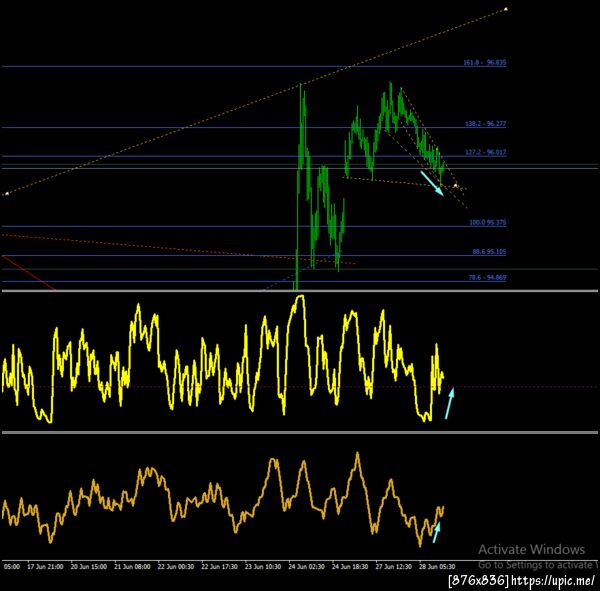
Task: Select the 78.6 - 94.869 Fibonacci level label
Action: click(x=488, y=278)
